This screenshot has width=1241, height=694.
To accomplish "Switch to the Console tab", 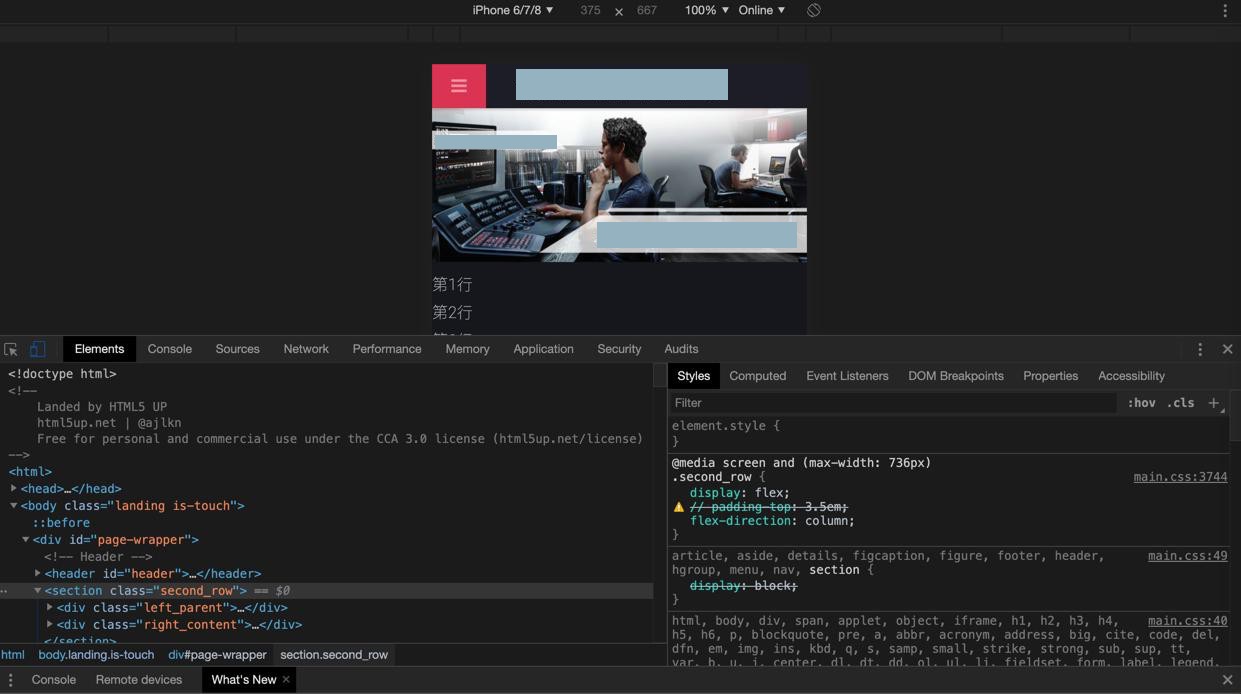I will 170,349.
